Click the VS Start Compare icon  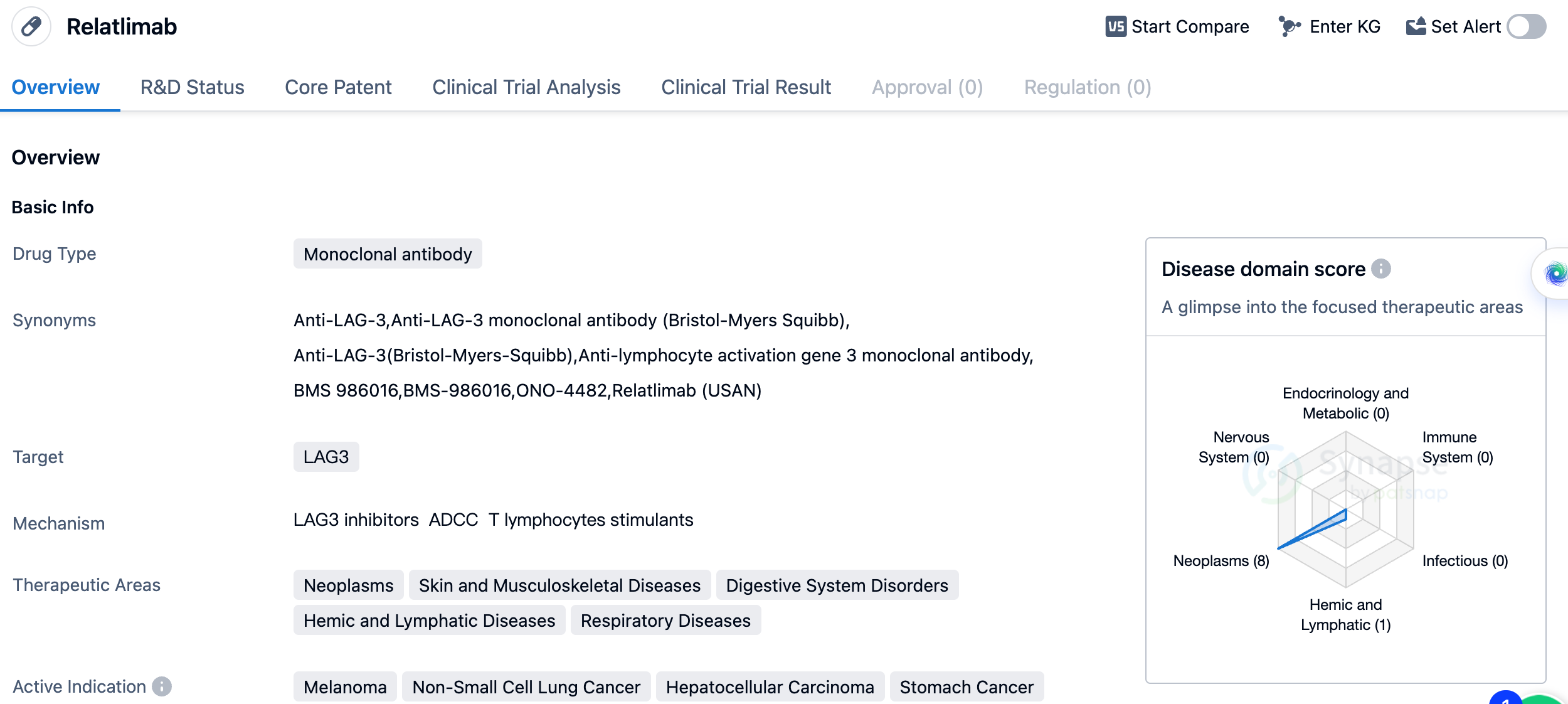tap(1115, 26)
